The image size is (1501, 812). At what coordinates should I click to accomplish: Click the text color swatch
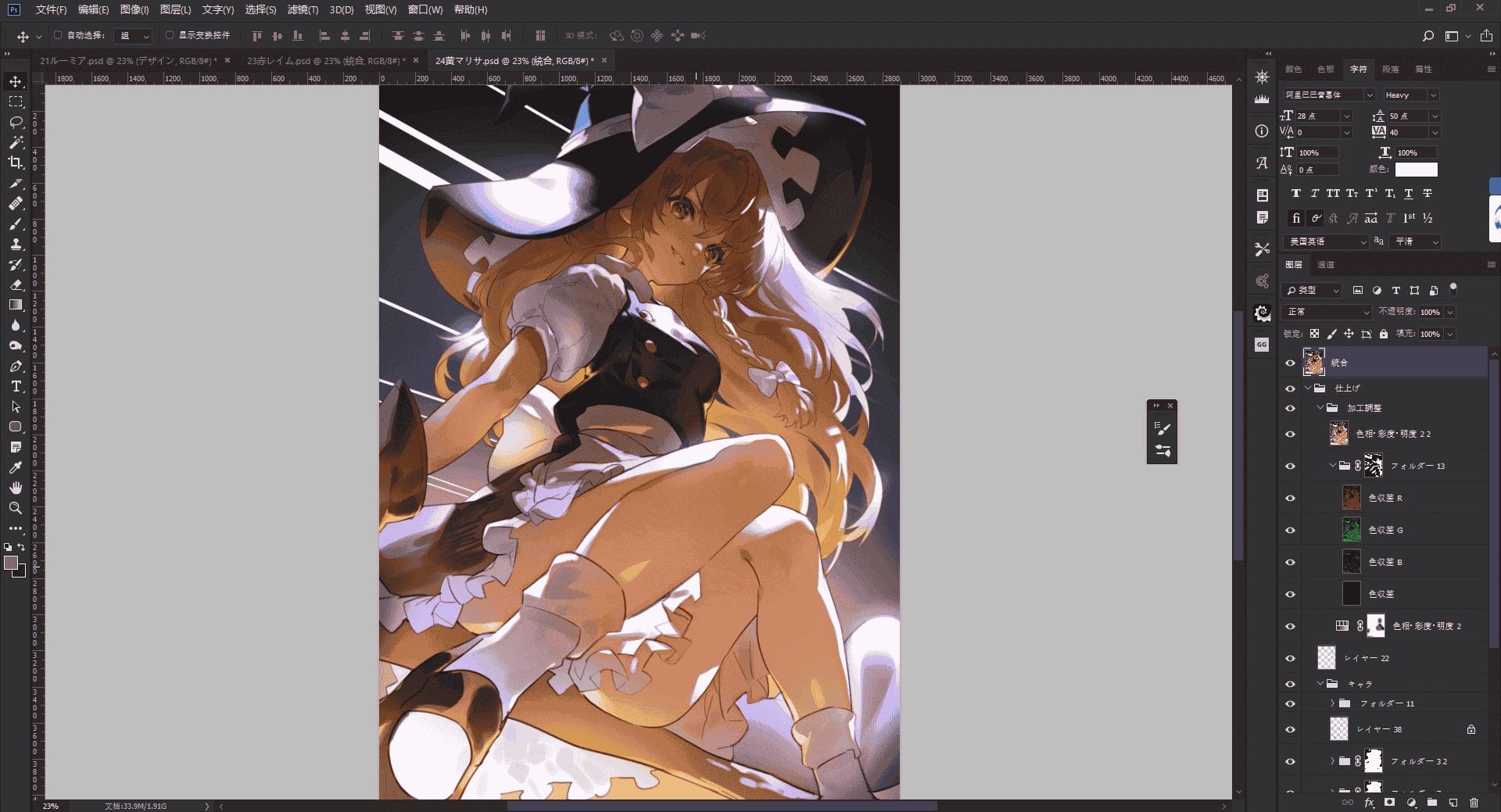click(1416, 170)
